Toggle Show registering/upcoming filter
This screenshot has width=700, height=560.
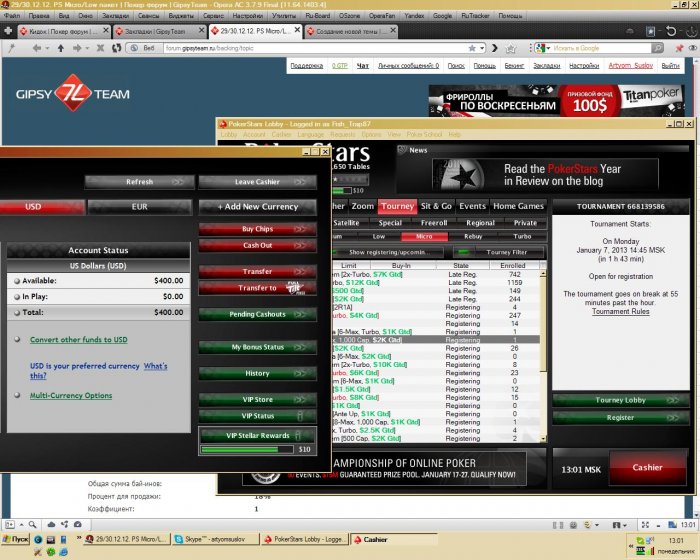[x=387, y=252]
